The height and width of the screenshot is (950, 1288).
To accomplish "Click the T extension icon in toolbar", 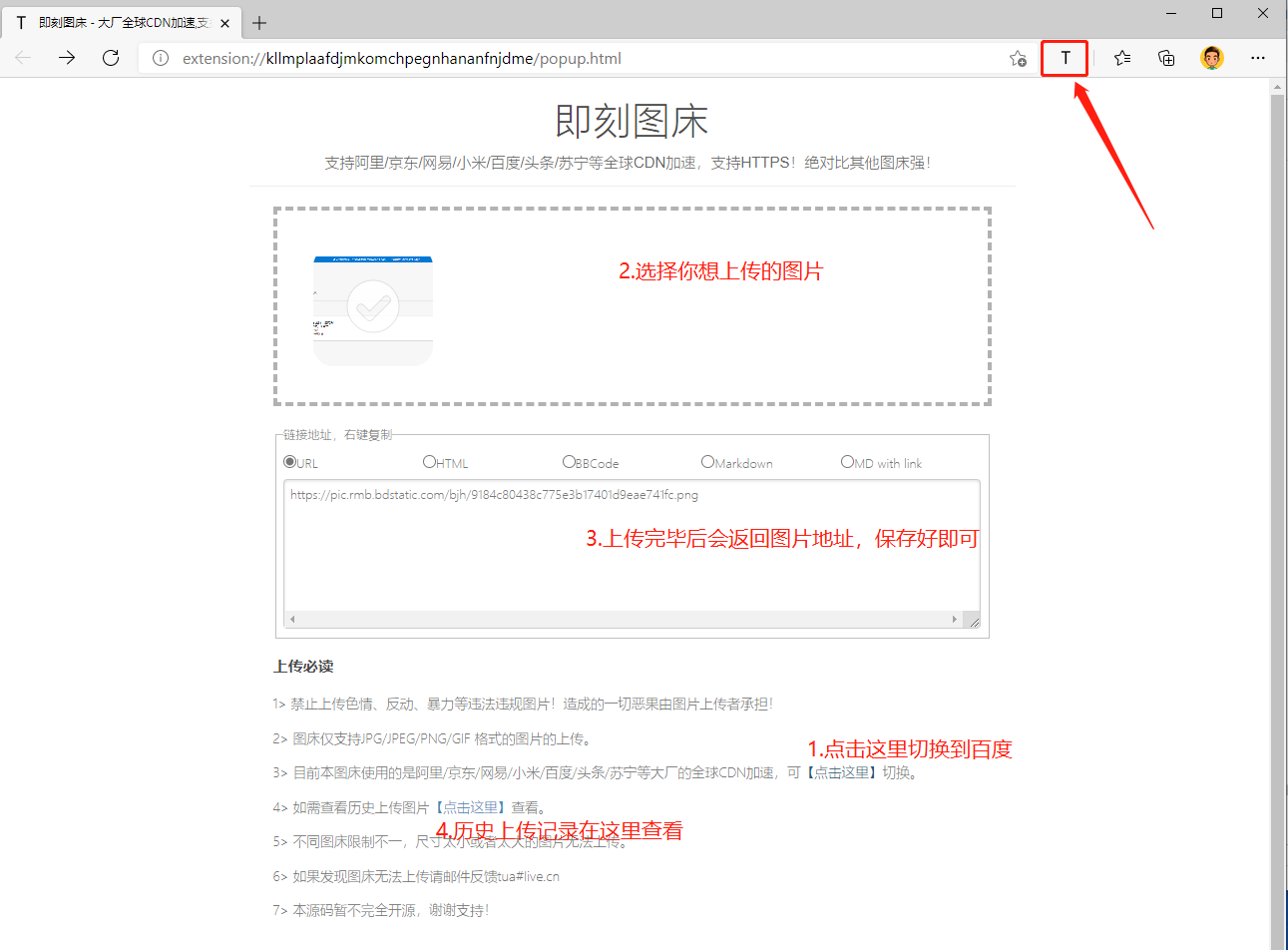I will pos(1065,58).
